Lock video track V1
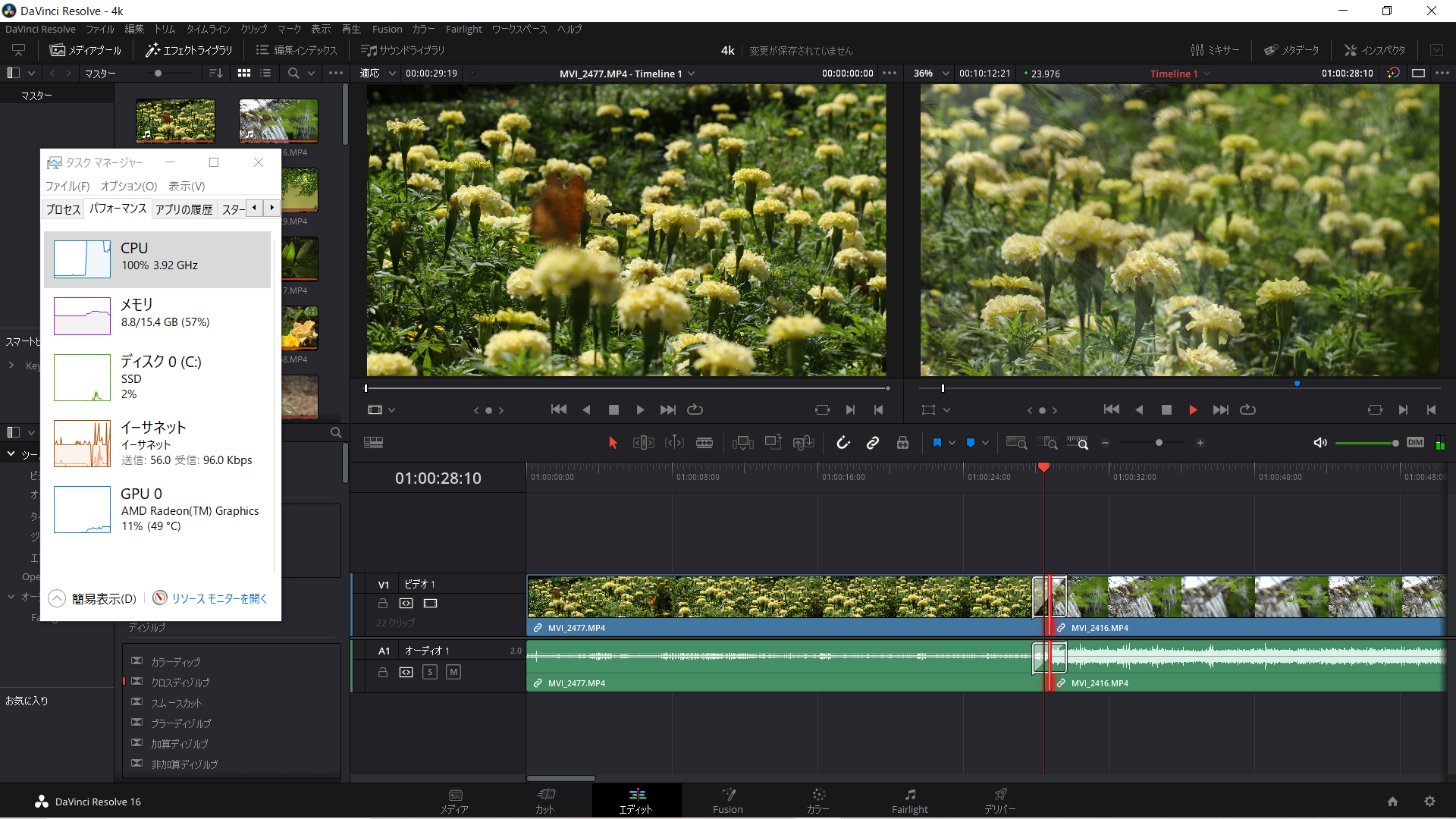Screen dimensions: 1456x819 tap(383, 604)
